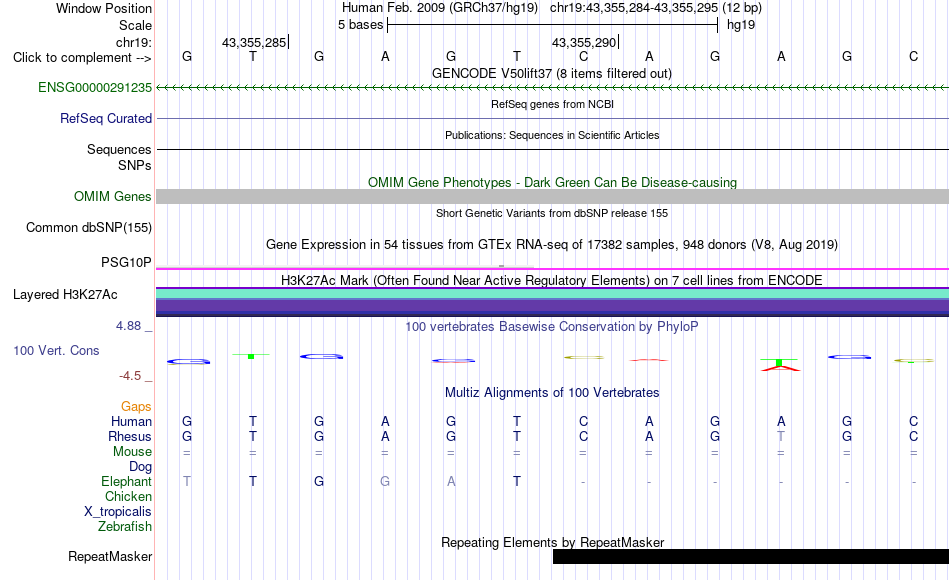Click 'RefSeq genes from NCBI' title
Image resolution: width=950 pixels, height=580 pixels.
552,104
